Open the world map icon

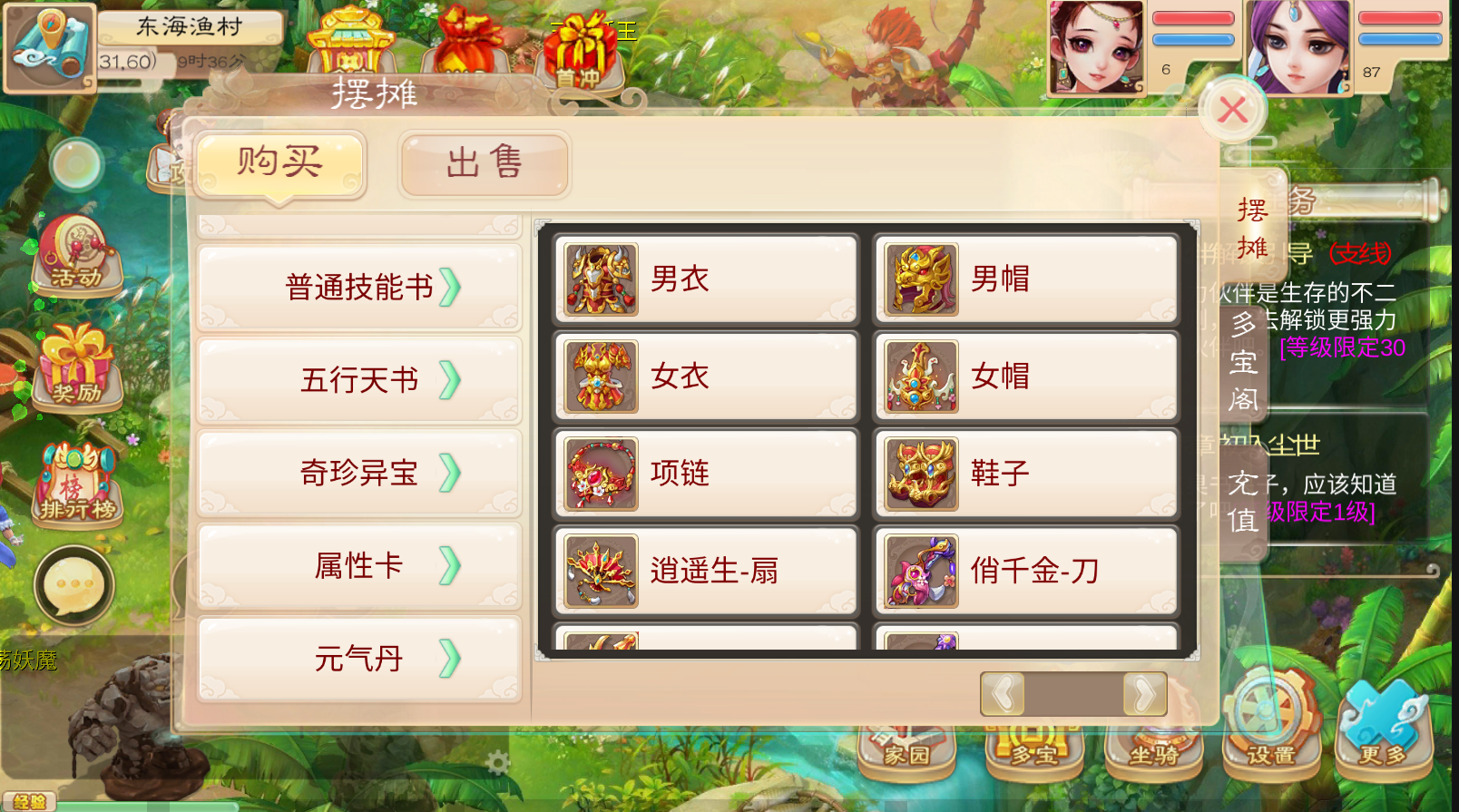pos(49,45)
